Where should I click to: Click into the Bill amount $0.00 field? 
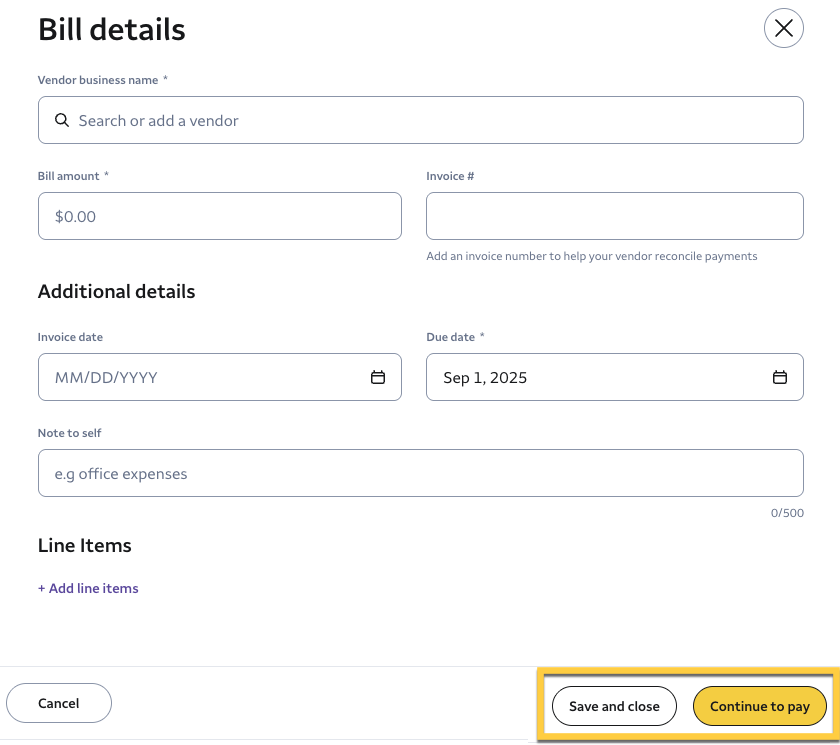tap(219, 216)
